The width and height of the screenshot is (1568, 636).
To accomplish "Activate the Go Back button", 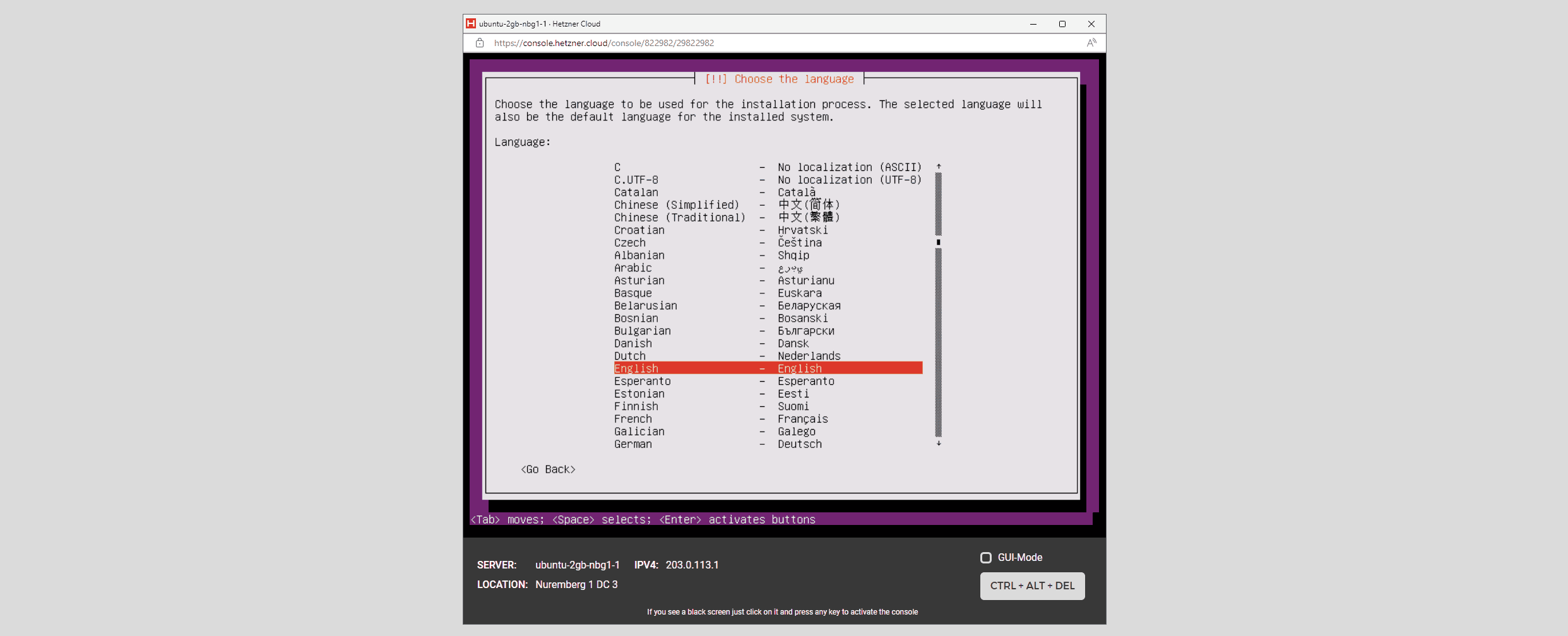I will point(548,469).
